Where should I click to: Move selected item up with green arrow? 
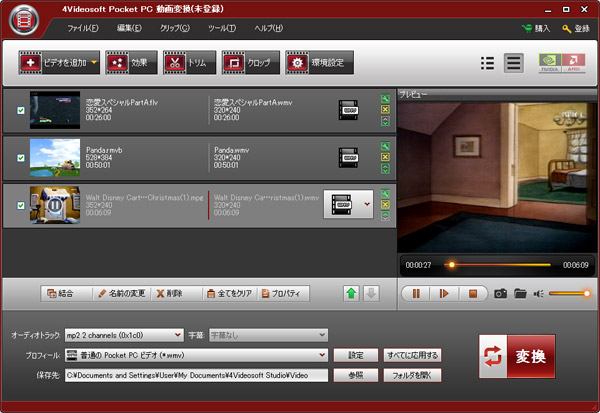coord(351,294)
